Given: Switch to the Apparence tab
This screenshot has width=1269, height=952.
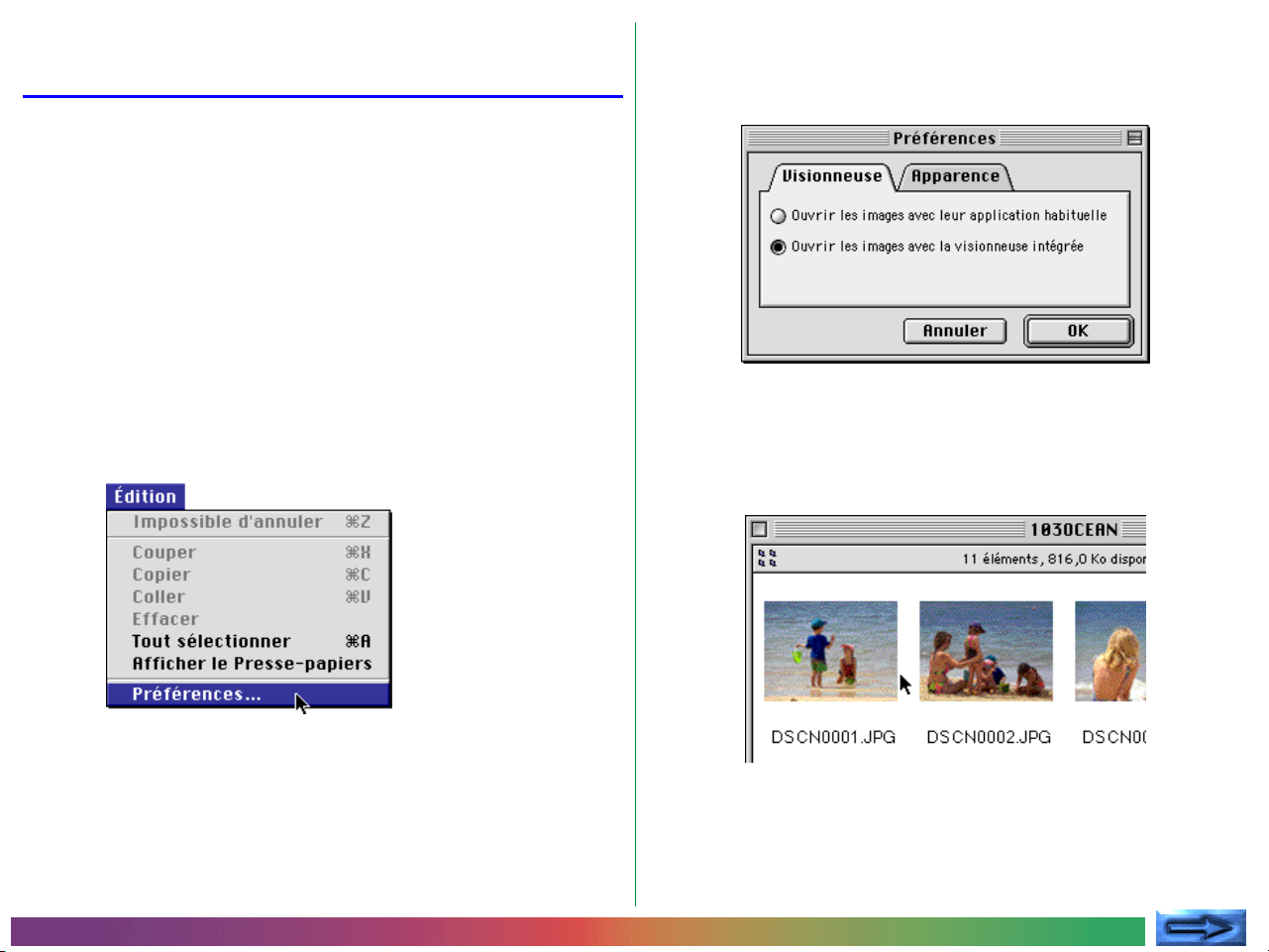Looking at the screenshot, I should (x=955, y=176).
